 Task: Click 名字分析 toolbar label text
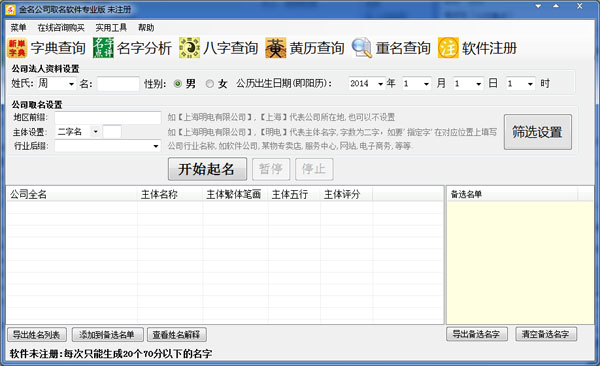click(x=144, y=48)
